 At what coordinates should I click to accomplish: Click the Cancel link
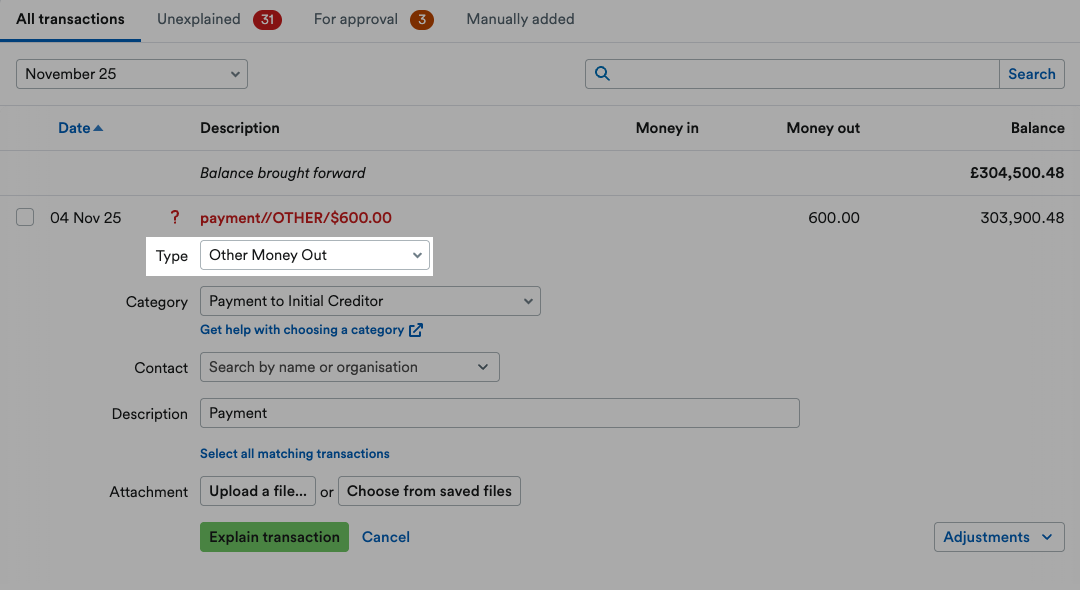(x=386, y=537)
